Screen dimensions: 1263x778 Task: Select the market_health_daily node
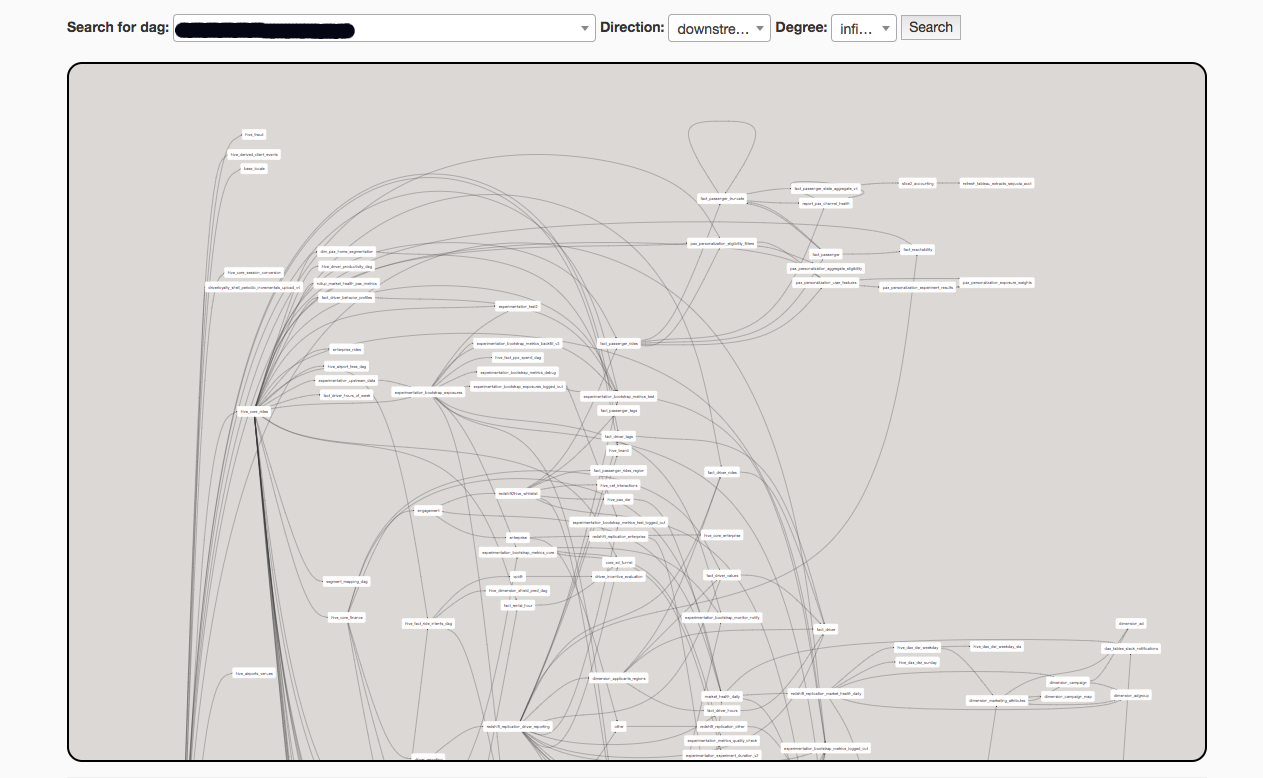(722, 696)
